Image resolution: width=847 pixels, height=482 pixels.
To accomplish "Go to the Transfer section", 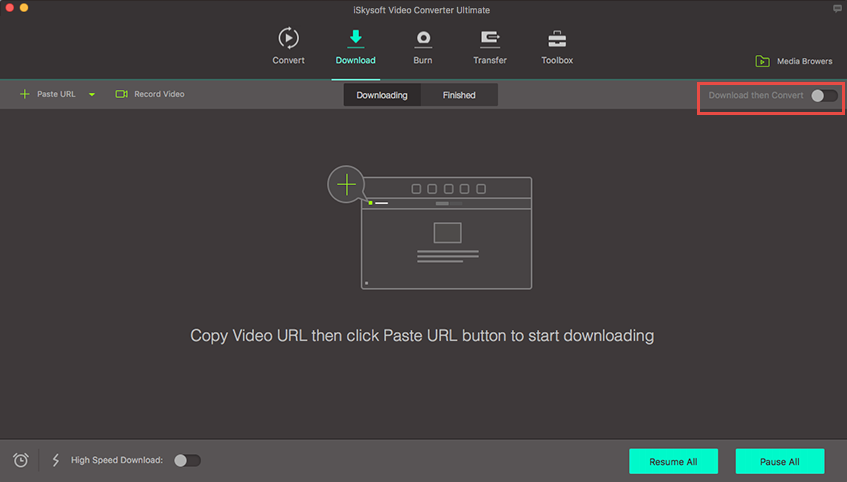I will (490, 39).
